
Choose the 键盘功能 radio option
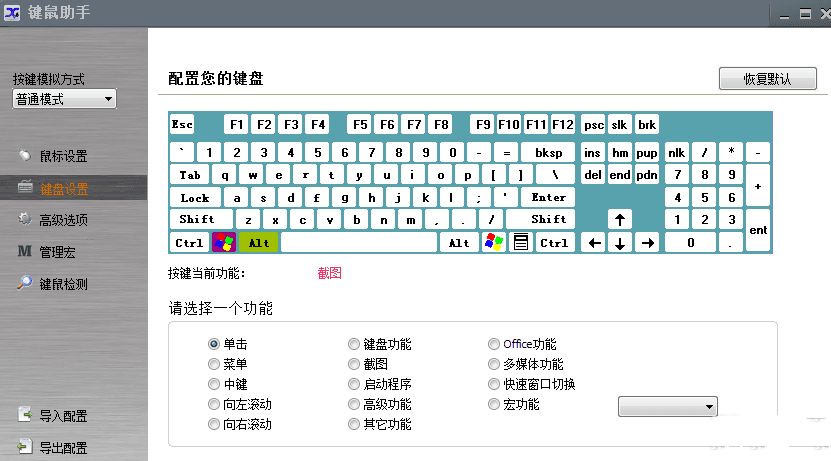(x=354, y=344)
